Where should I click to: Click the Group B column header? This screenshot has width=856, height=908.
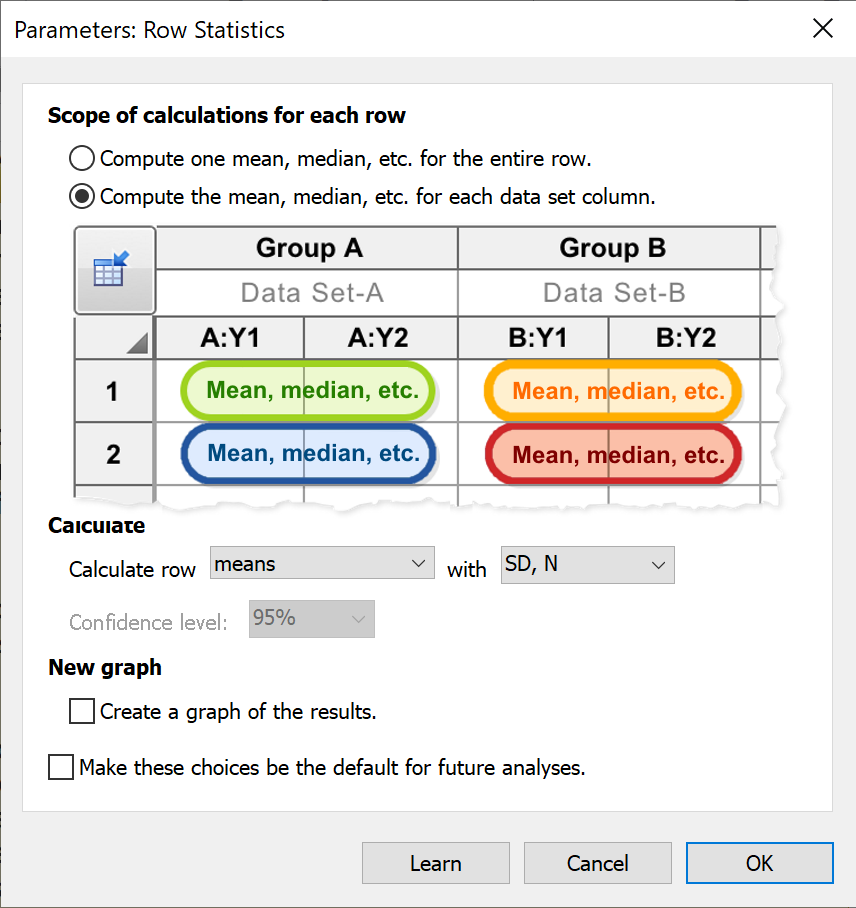[x=611, y=248]
